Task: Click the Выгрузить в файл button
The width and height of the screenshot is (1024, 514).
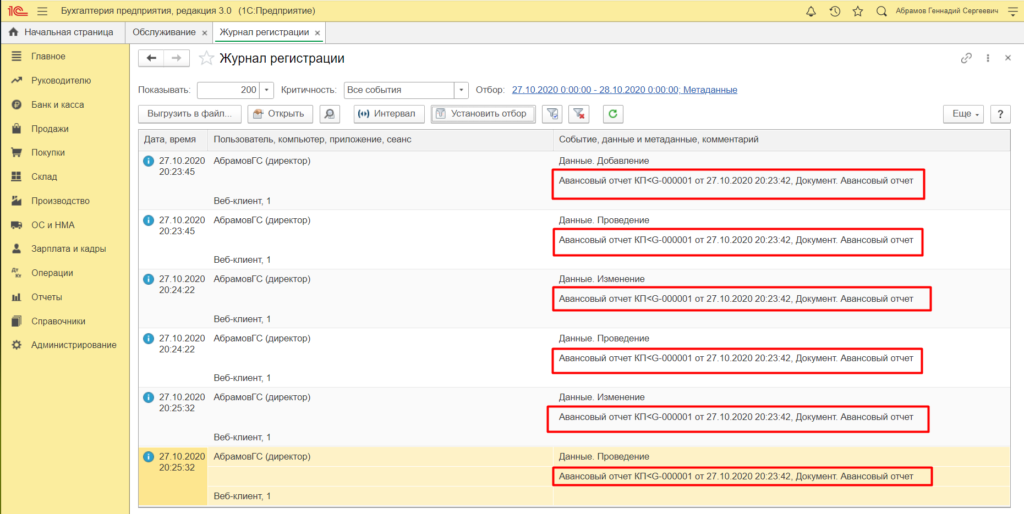Action: (x=190, y=114)
